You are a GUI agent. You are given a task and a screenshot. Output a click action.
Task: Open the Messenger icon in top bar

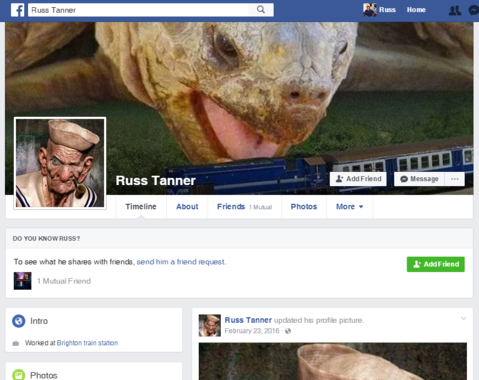pyautogui.click(x=474, y=10)
